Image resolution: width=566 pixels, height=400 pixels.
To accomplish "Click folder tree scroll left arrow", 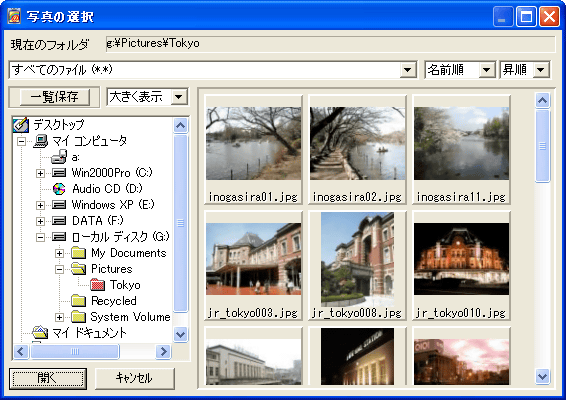I will pyautogui.click(x=21, y=351).
